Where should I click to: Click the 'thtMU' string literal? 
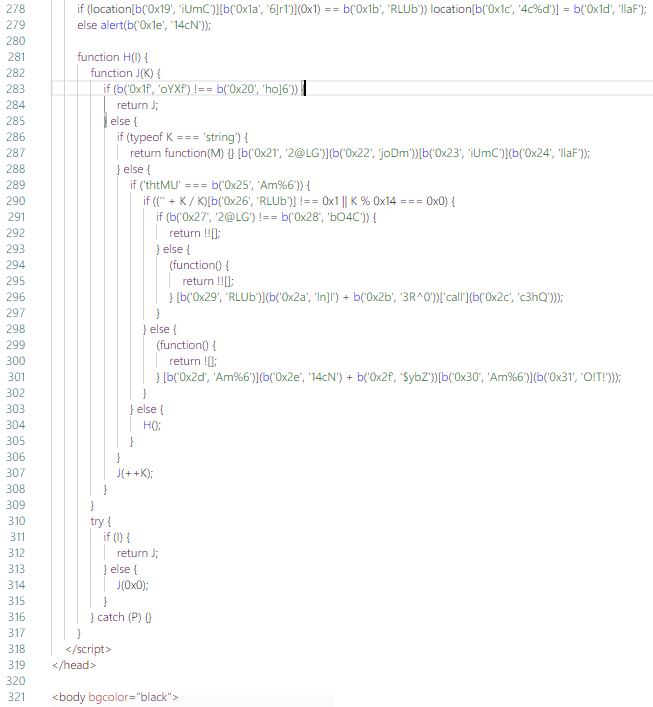[161, 185]
